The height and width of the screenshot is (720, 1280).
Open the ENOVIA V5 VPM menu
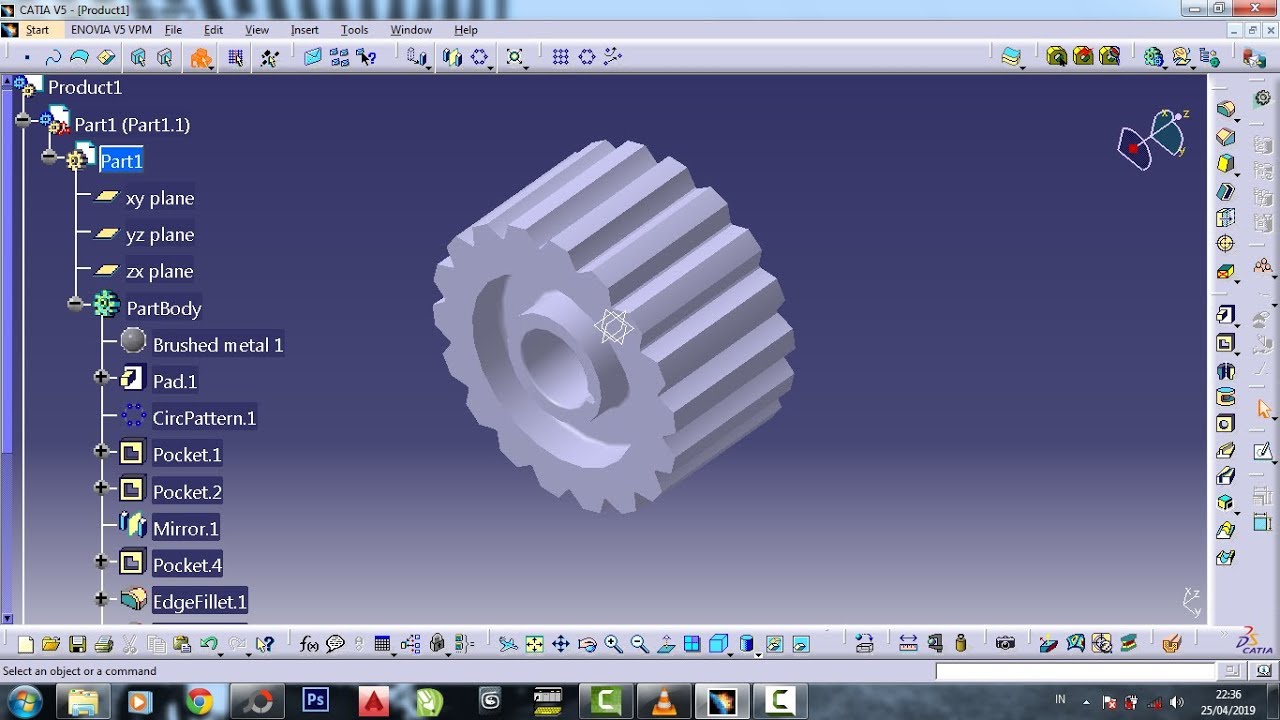[112, 30]
